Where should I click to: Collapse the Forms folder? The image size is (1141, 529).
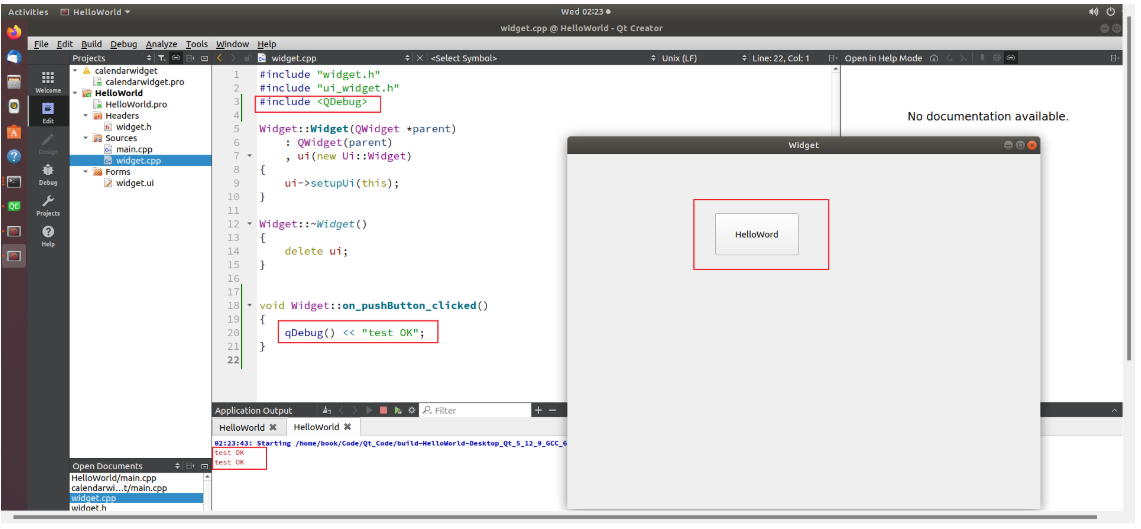point(86,172)
